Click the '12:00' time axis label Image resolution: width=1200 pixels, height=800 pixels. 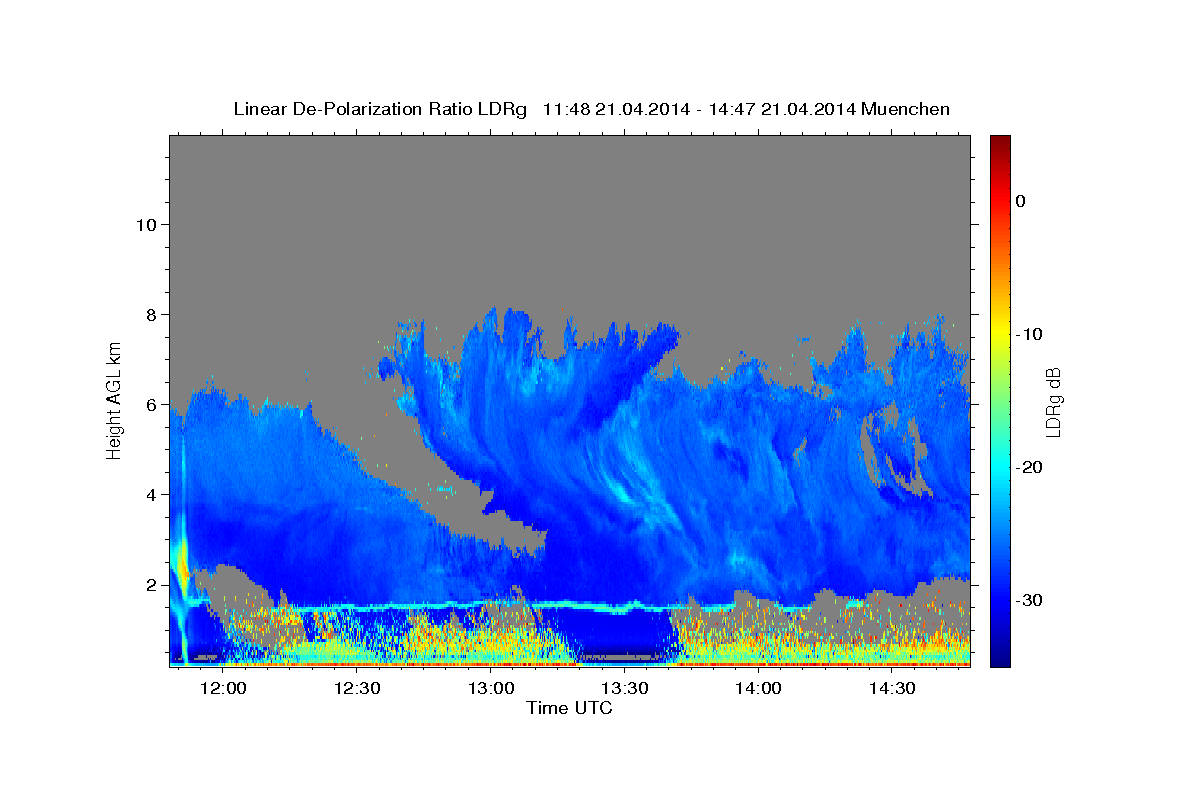tap(223, 688)
